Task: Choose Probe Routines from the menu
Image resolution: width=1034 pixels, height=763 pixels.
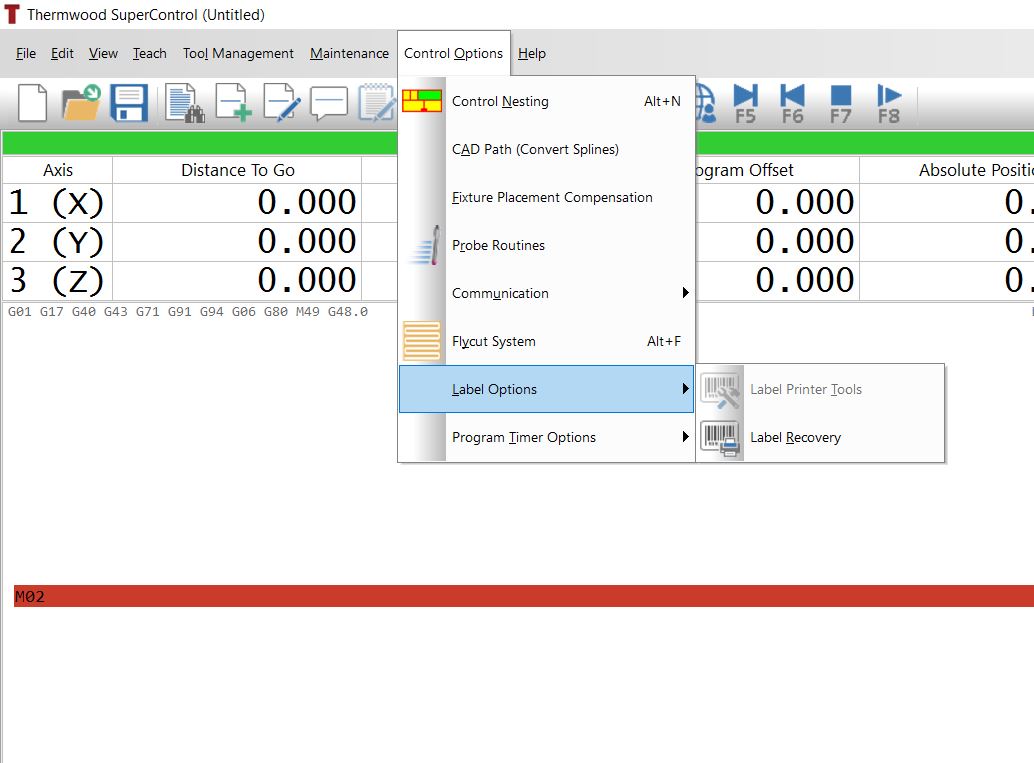Action: point(547,245)
